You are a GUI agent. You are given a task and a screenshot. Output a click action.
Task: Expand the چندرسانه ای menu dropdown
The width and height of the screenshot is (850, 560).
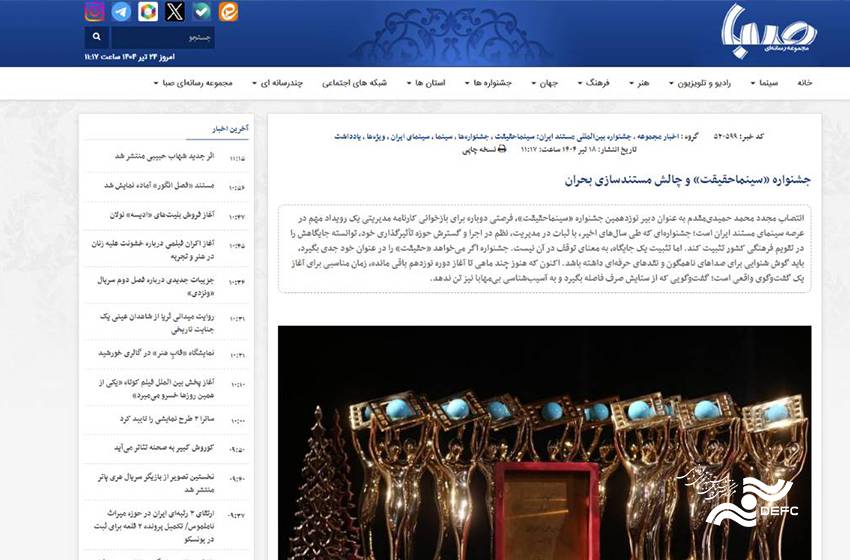click(x=278, y=83)
